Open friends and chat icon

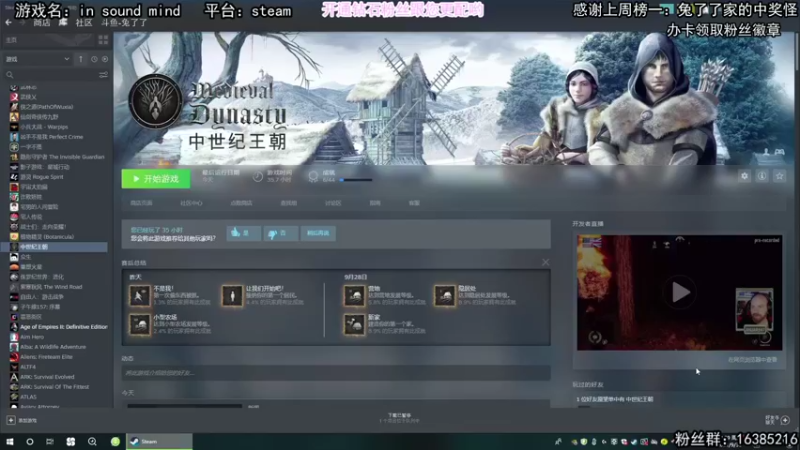click(785, 420)
